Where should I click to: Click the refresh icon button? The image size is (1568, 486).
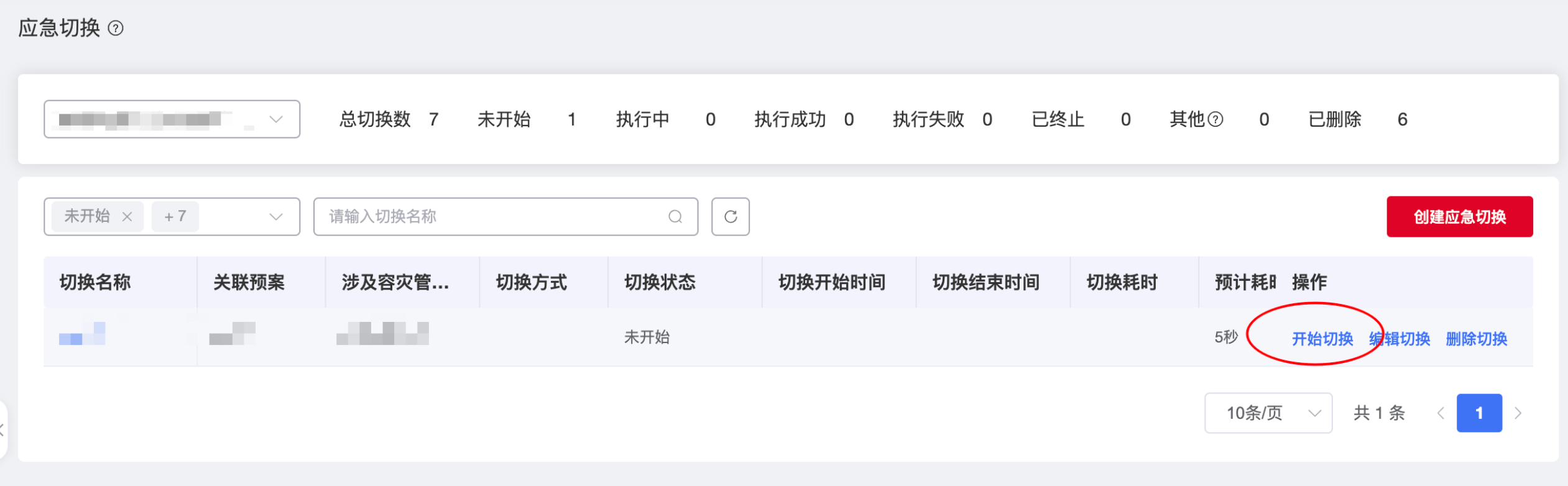click(x=731, y=217)
